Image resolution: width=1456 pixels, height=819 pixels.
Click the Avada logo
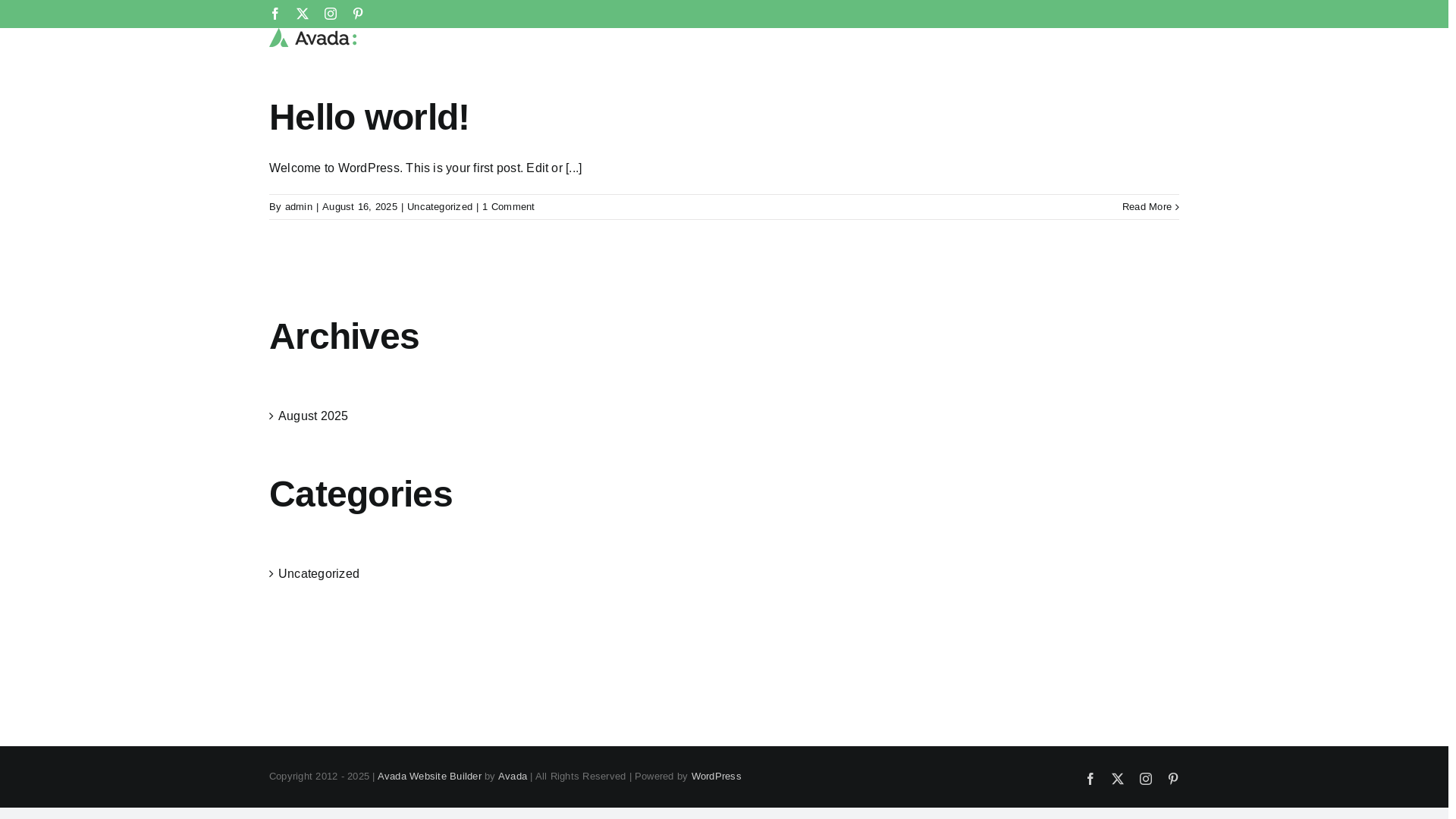click(313, 38)
